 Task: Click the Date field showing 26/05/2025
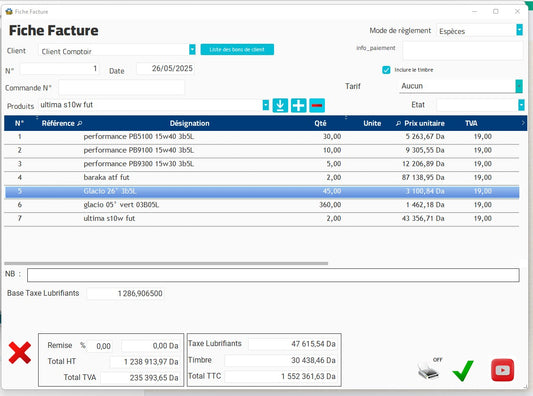166,69
